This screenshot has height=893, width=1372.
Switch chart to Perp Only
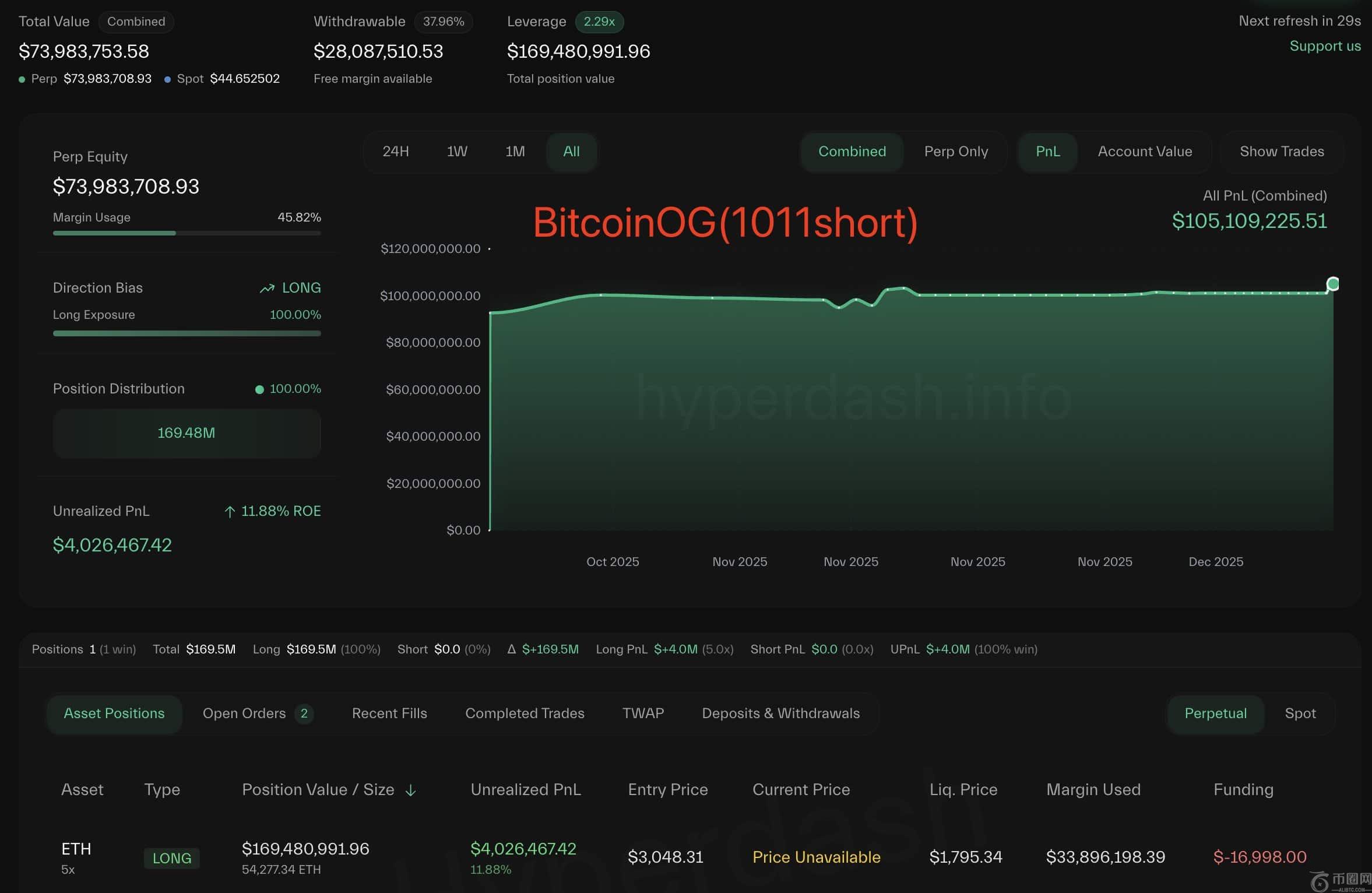tap(956, 152)
